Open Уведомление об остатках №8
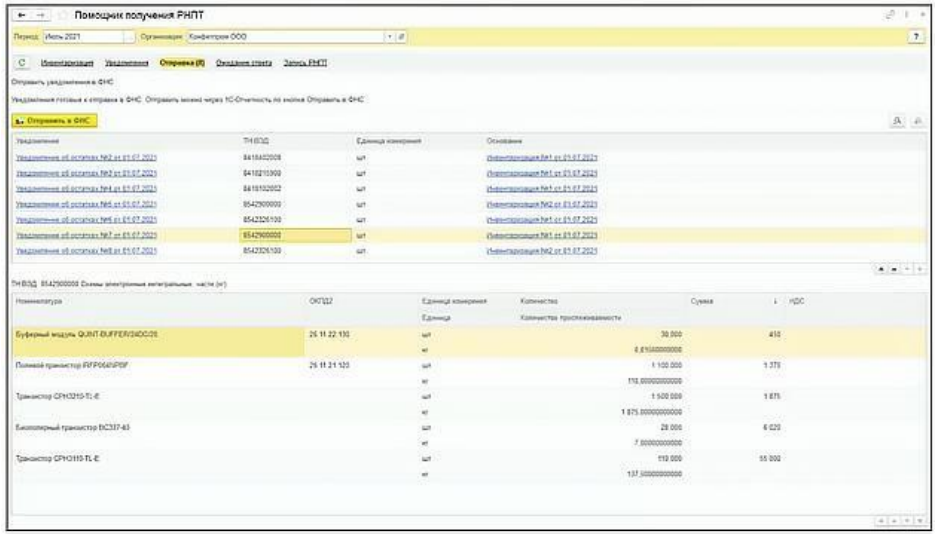 tap(86, 251)
